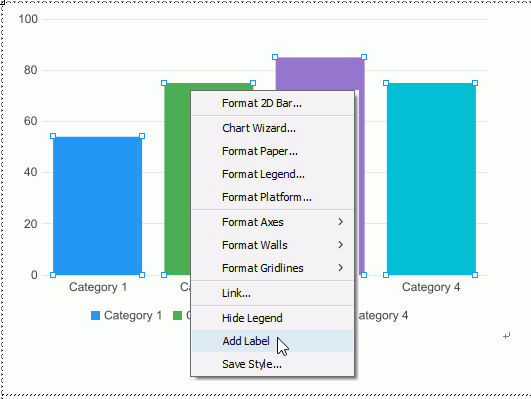Click Category 1 axis label

(x=98, y=287)
